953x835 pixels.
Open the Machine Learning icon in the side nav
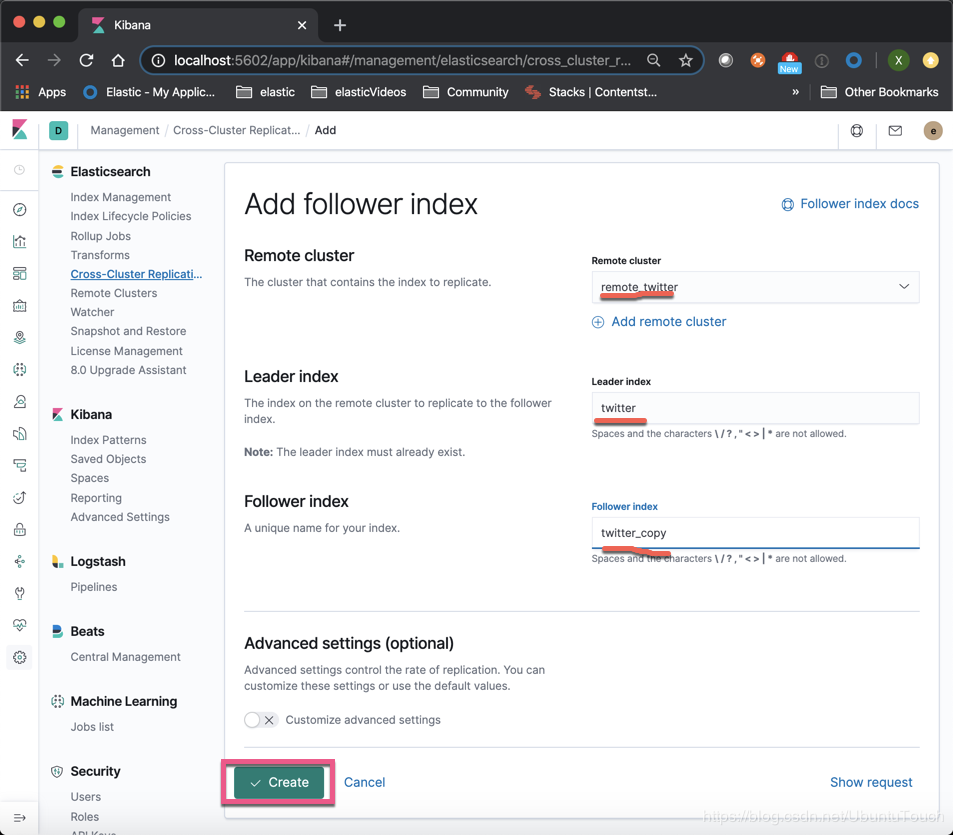(19, 369)
